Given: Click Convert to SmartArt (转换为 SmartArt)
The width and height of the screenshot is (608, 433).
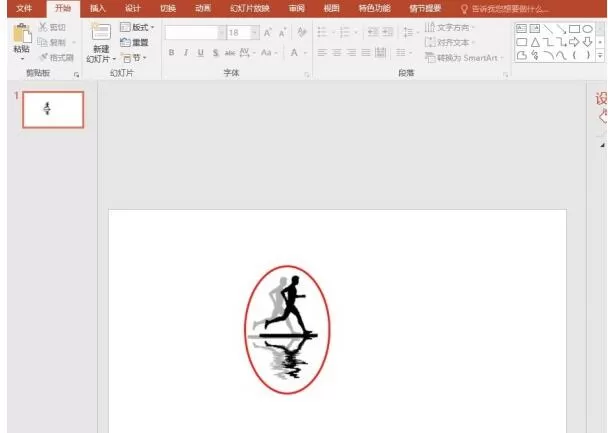Looking at the screenshot, I should (464, 58).
